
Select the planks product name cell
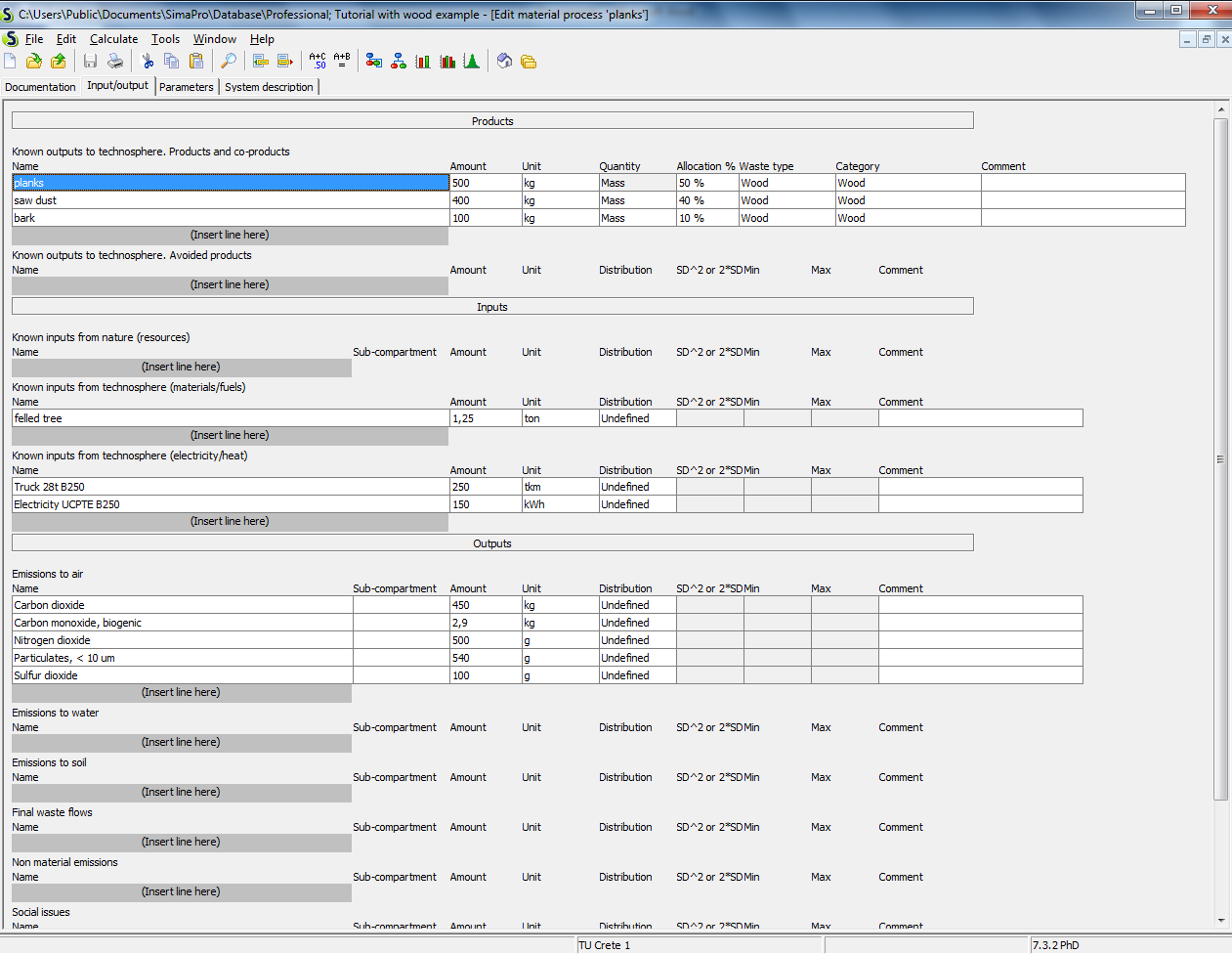tap(231, 183)
